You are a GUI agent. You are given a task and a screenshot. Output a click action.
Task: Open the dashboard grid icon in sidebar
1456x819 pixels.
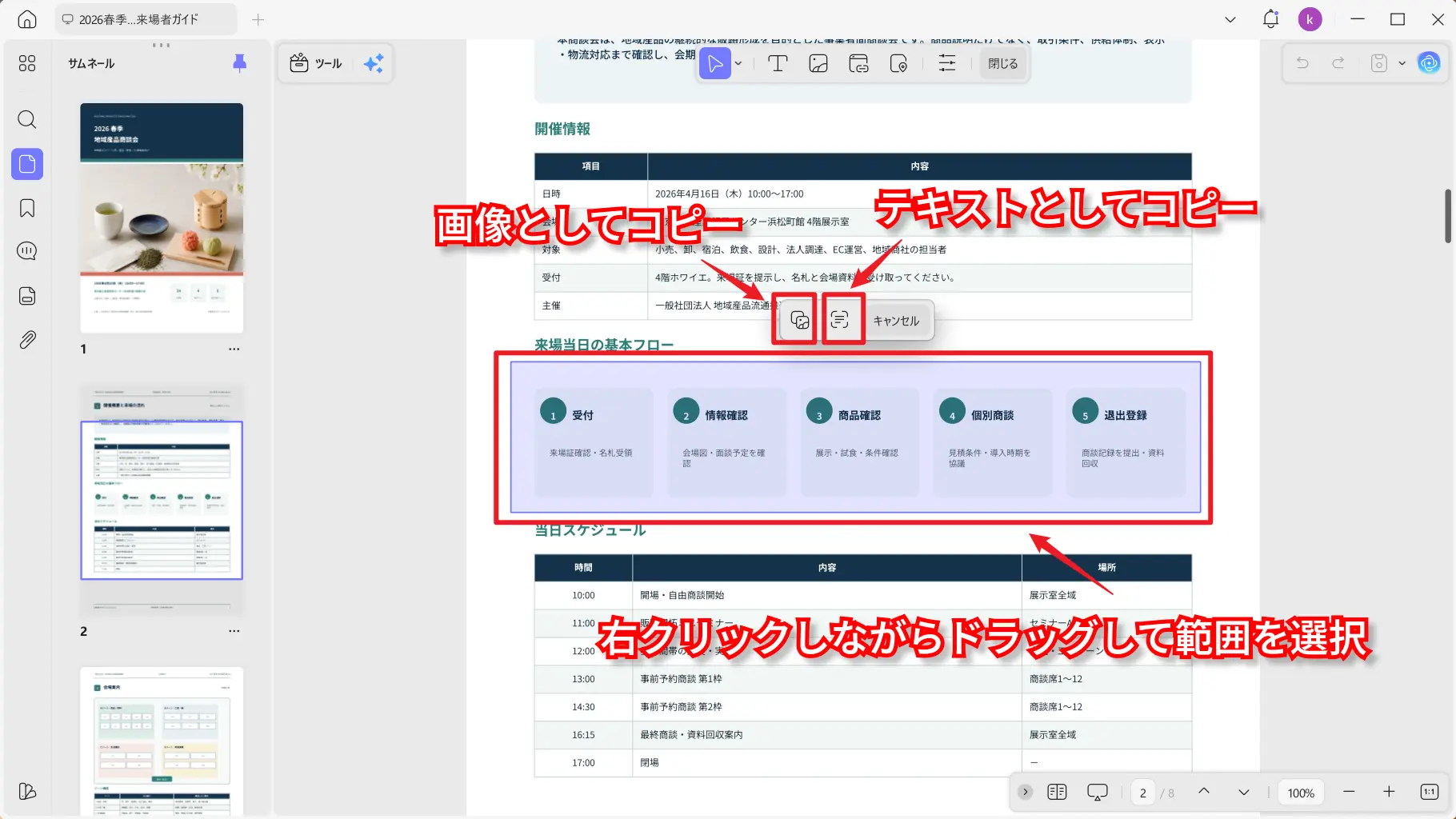click(x=27, y=63)
